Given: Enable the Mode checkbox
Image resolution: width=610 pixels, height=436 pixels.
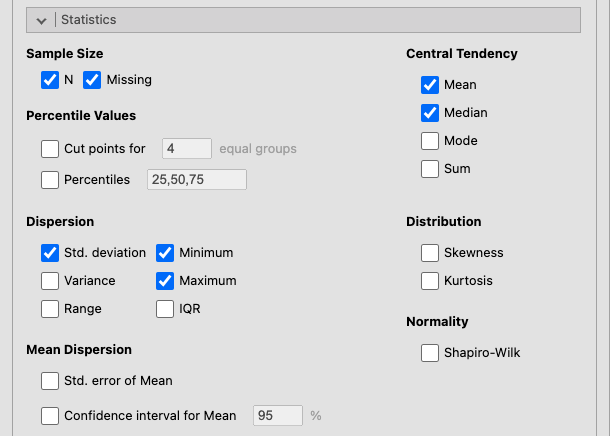Looking at the screenshot, I should [x=430, y=141].
